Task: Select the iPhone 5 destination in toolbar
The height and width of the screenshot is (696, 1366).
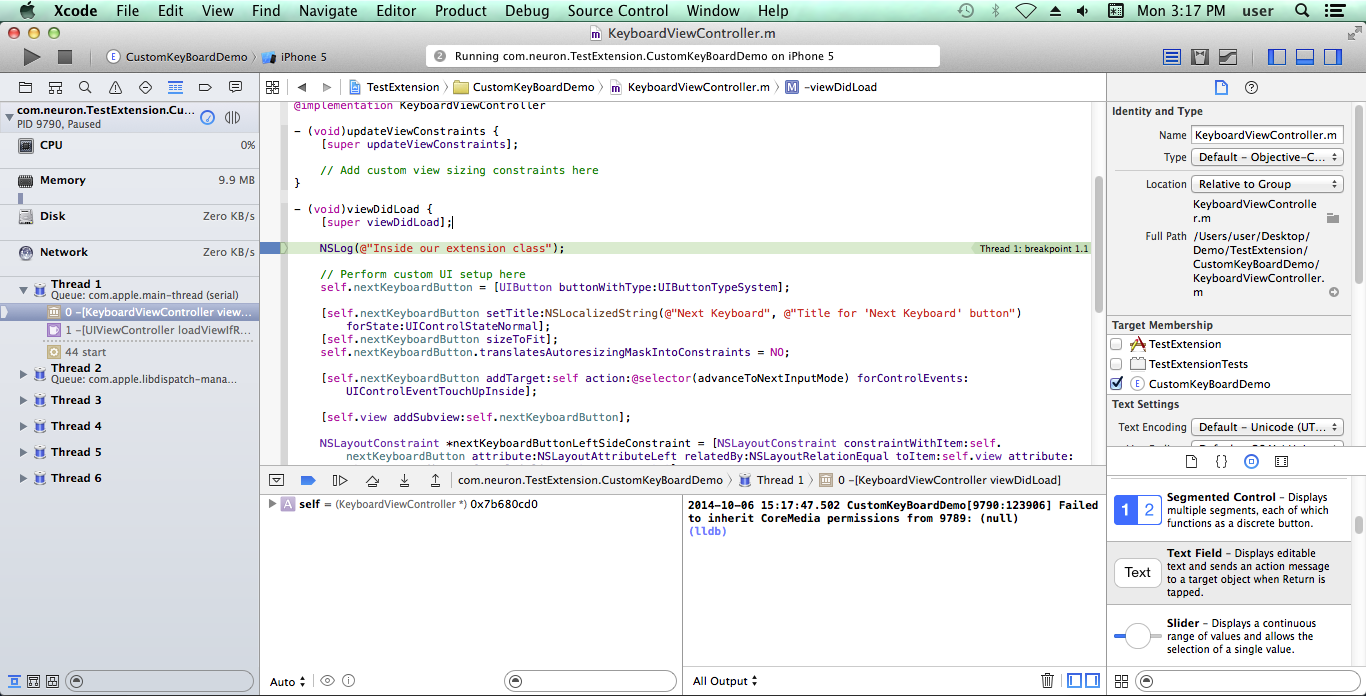Action: tap(295, 57)
